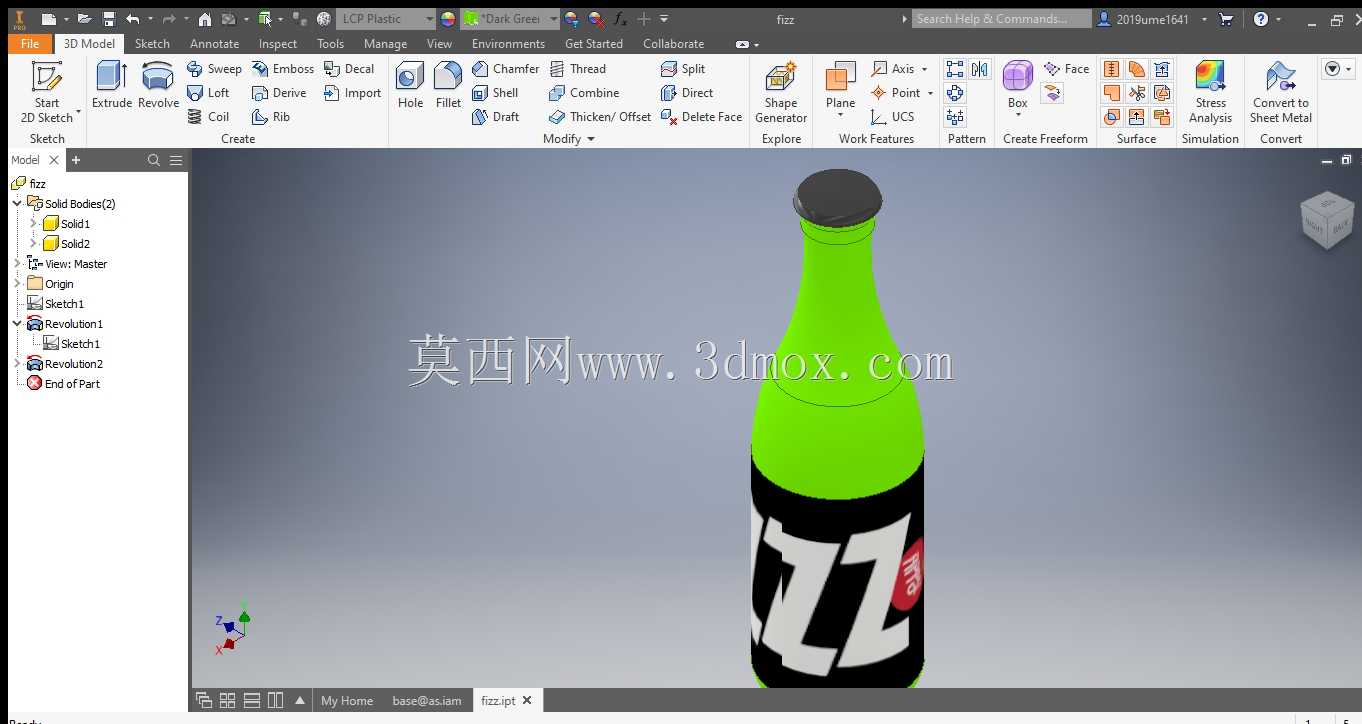This screenshot has height=724, width=1362.
Task: Select the UCS tool
Action: (892, 117)
